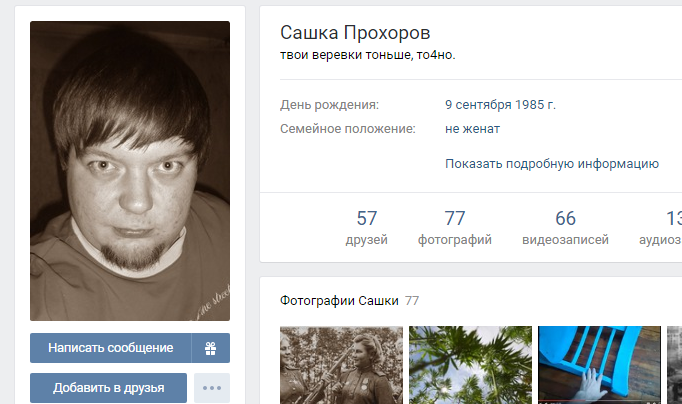Open the 57 друзей friends counter

pos(366,227)
